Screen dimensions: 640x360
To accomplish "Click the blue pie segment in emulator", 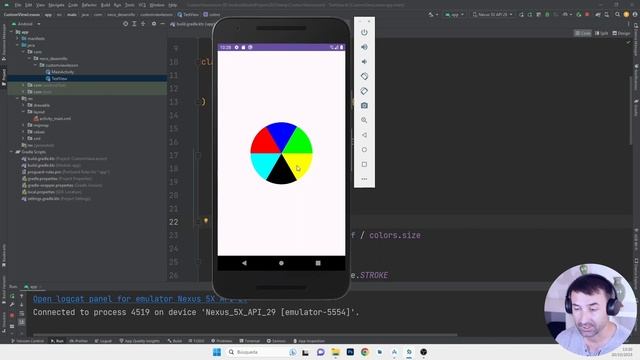I will (x=281, y=135).
